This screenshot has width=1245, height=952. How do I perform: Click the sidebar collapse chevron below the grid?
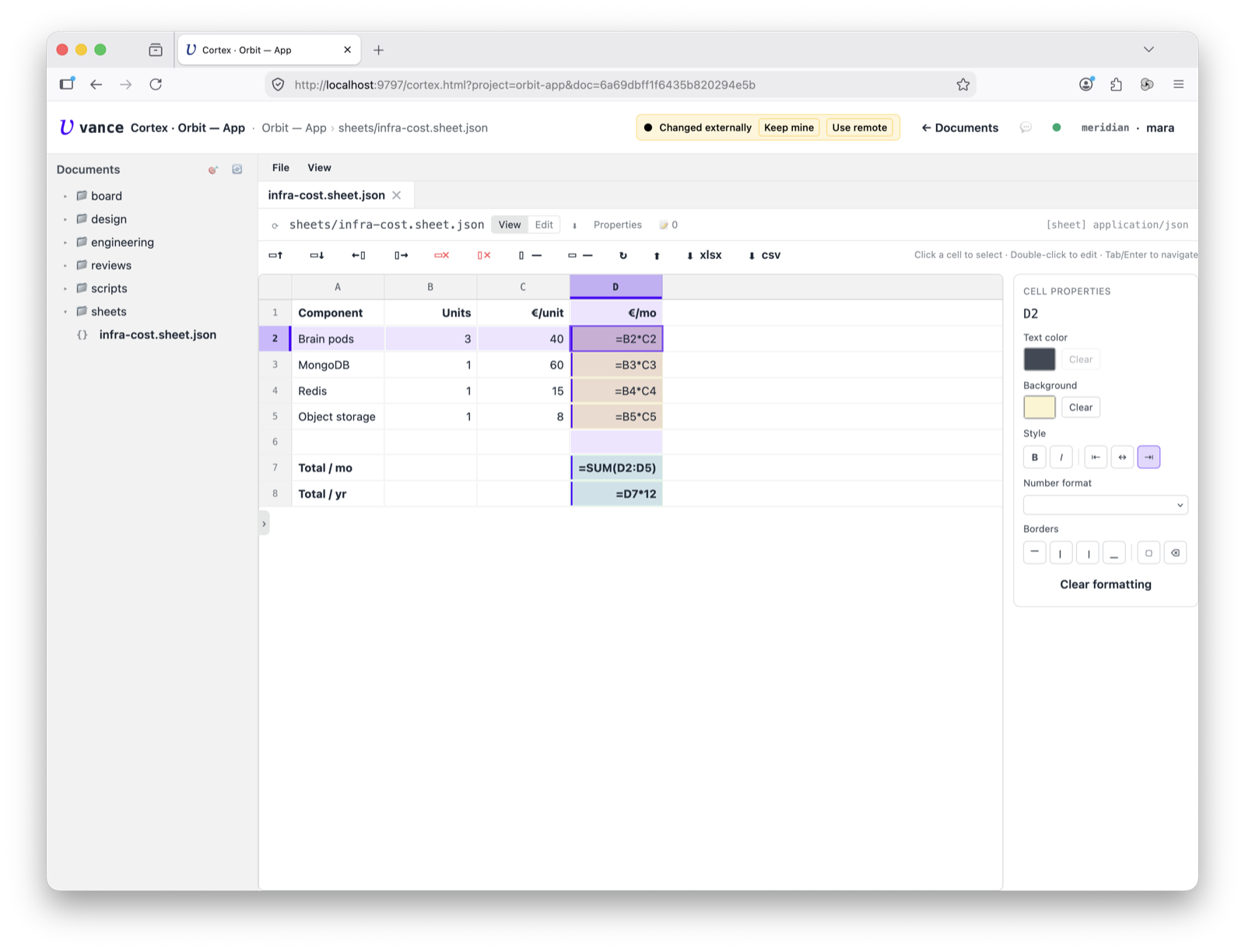(264, 523)
